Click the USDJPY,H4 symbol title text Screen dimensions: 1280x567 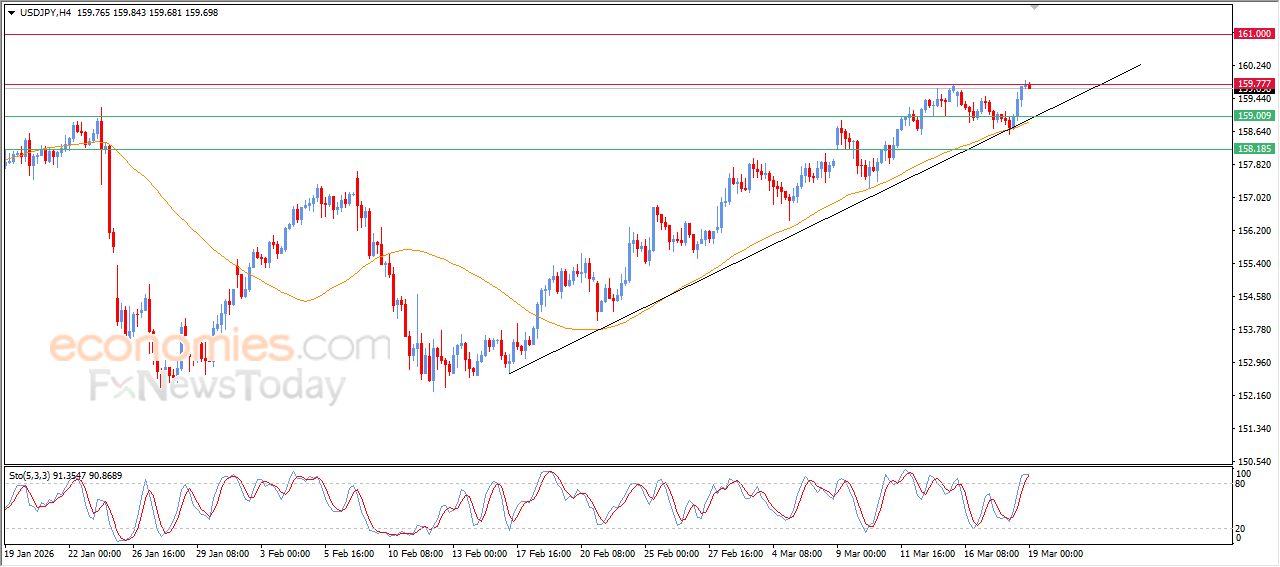pos(46,13)
